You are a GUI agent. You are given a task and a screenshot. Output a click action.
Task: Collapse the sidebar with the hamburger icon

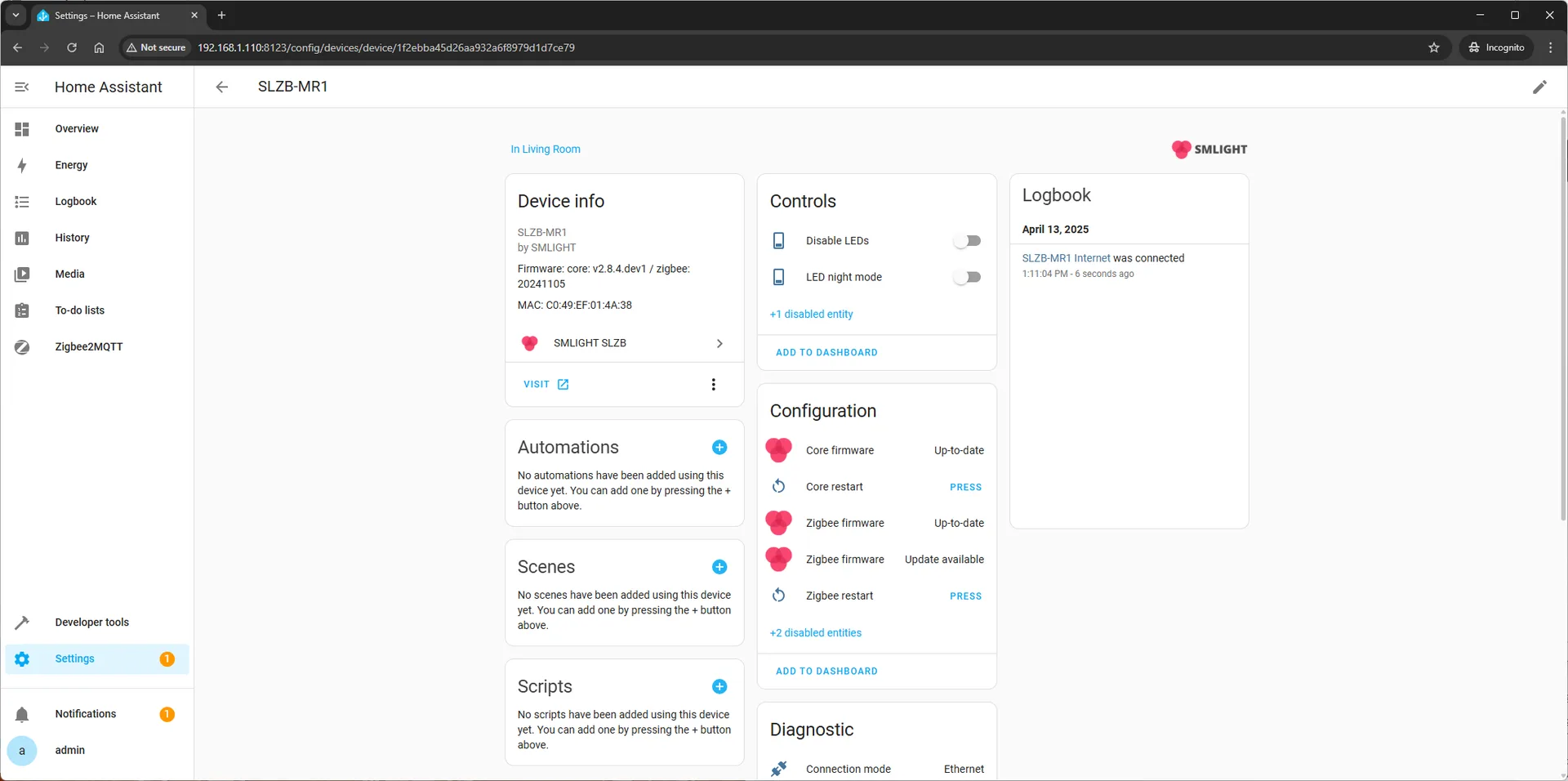point(22,87)
